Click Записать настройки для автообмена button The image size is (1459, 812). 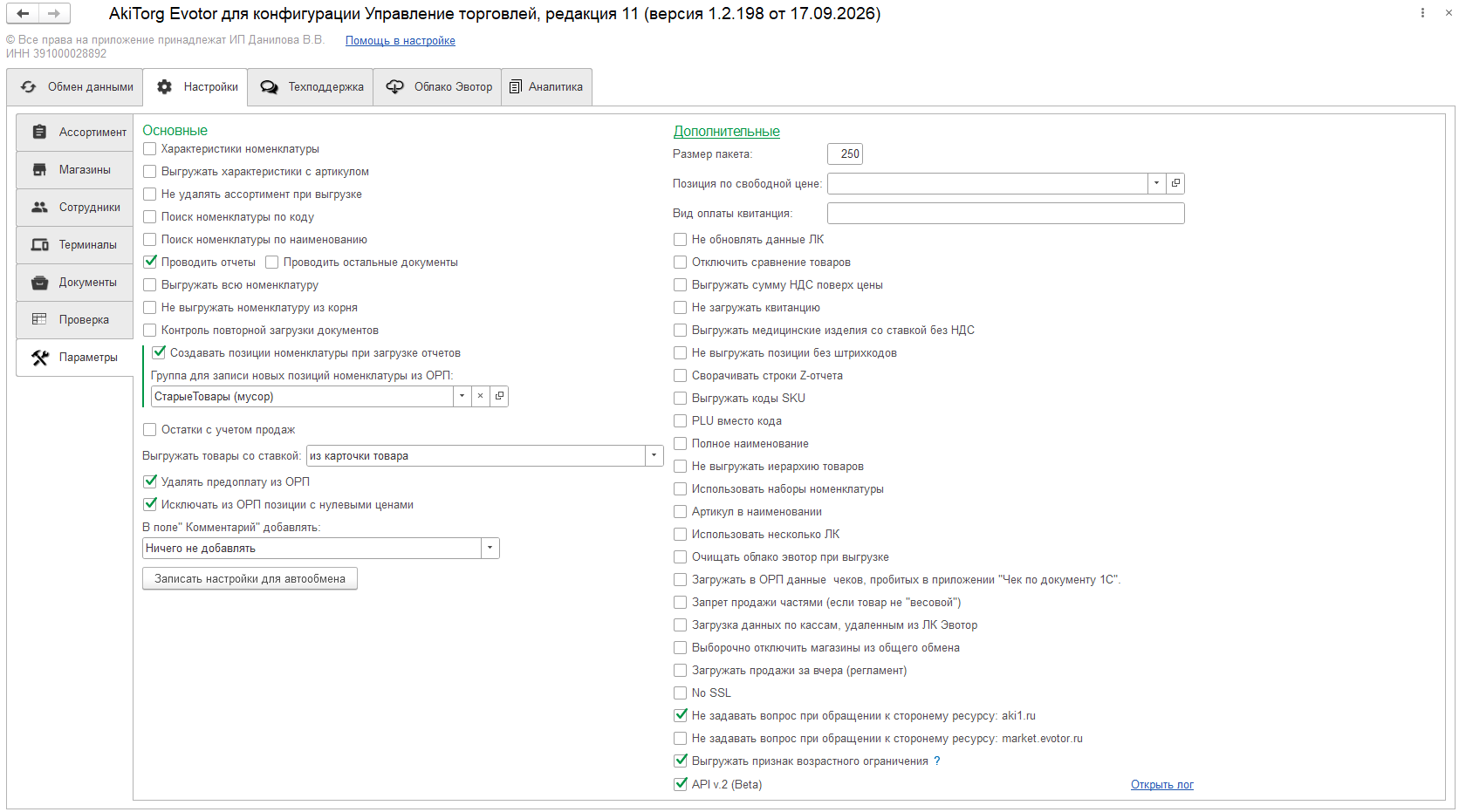(250, 578)
